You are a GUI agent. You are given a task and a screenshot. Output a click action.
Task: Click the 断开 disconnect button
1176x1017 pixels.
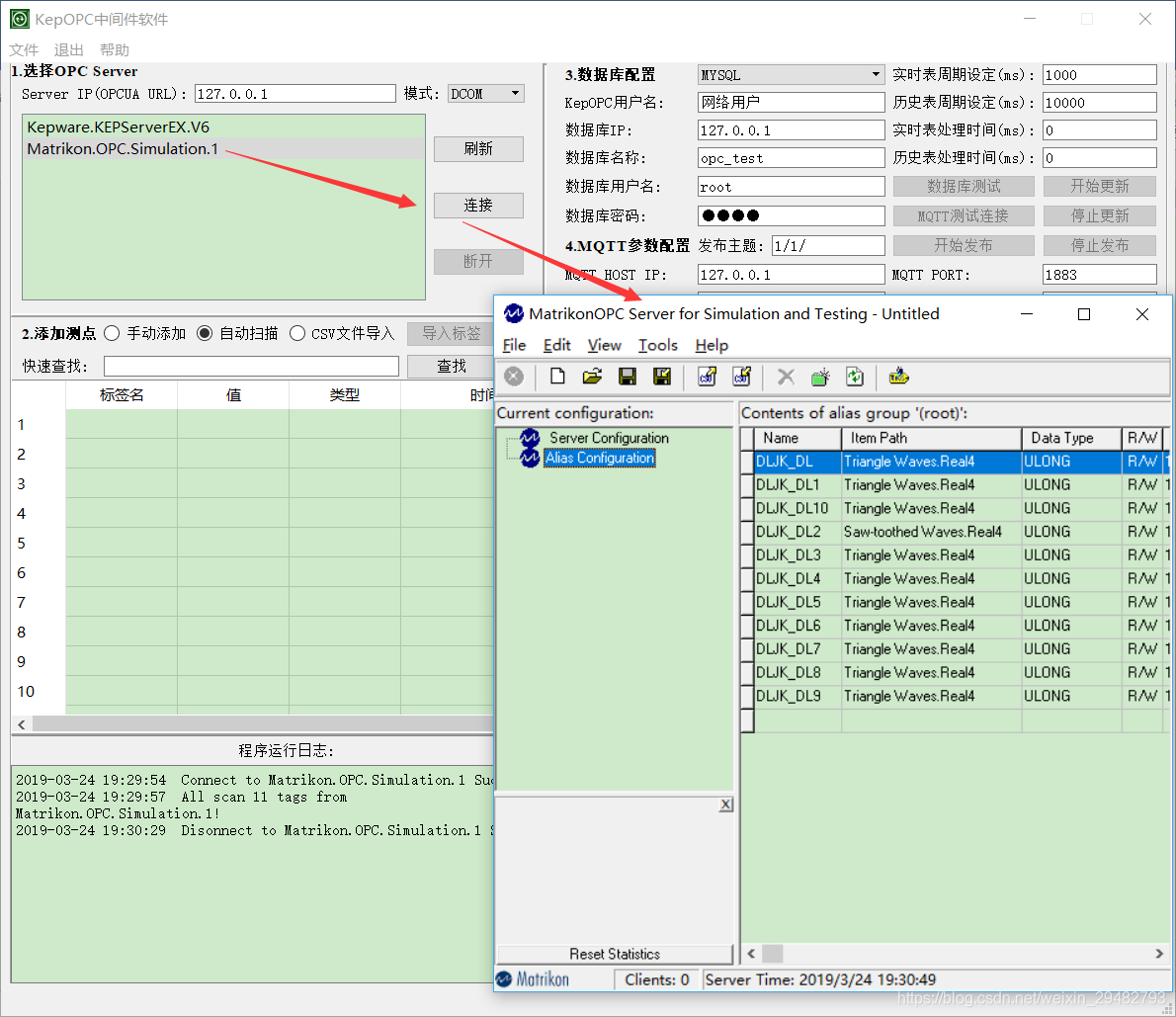(x=478, y=262)
